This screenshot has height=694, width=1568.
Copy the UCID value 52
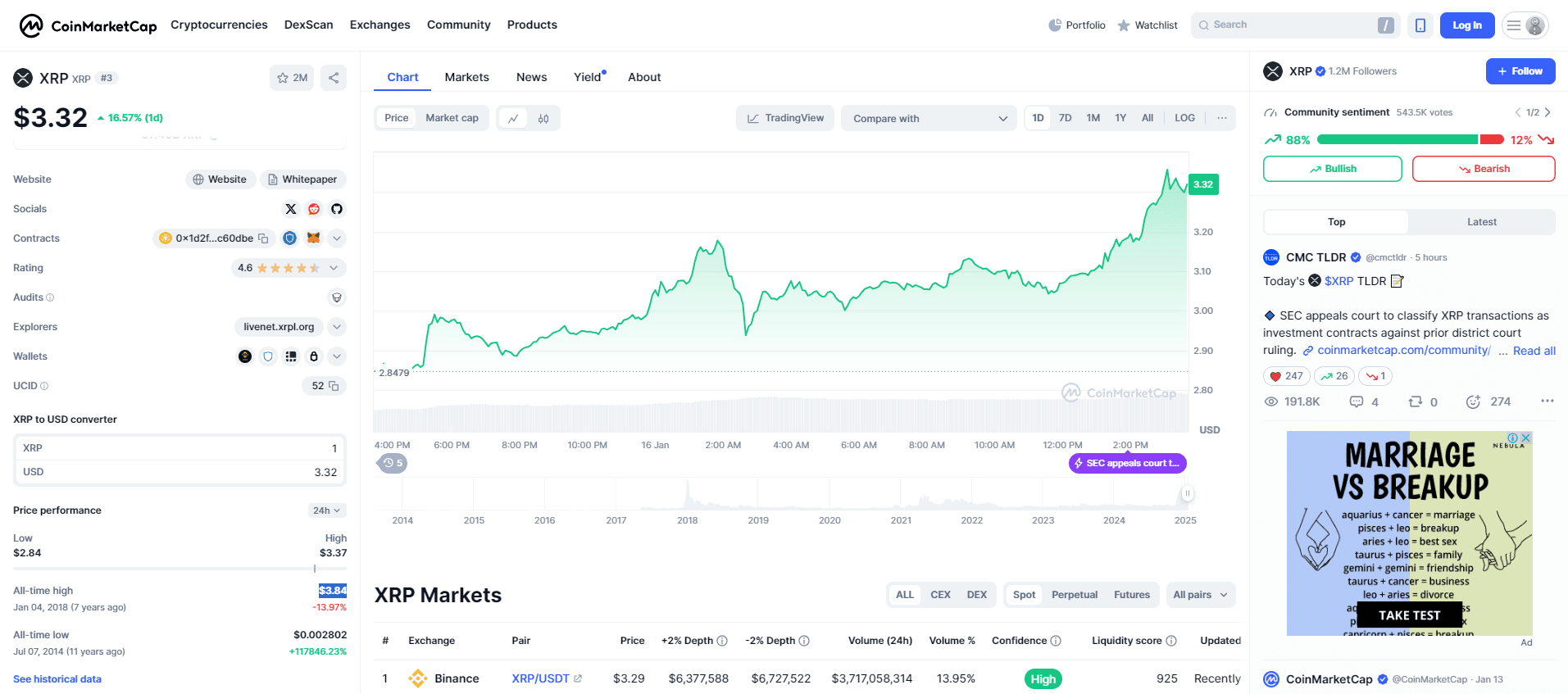[334, 386]
